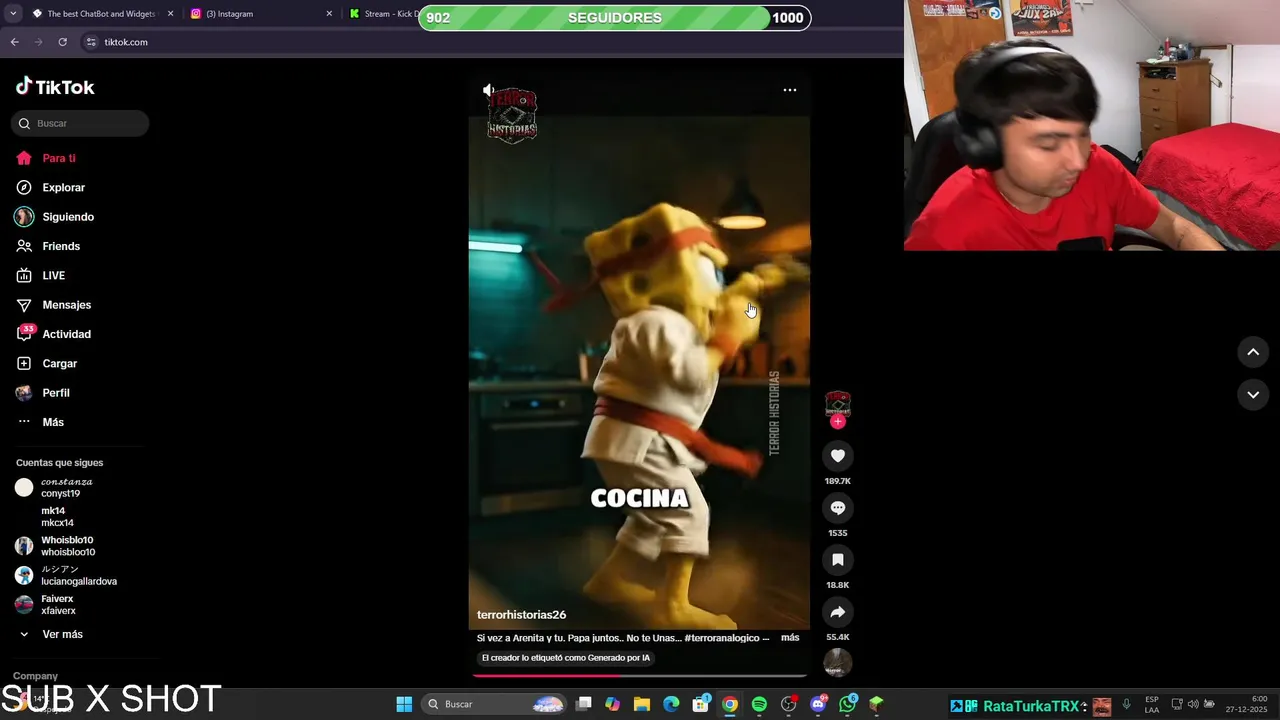Open site information icon beside tiktok.com

pyautogui.click(x=91, y=42)
